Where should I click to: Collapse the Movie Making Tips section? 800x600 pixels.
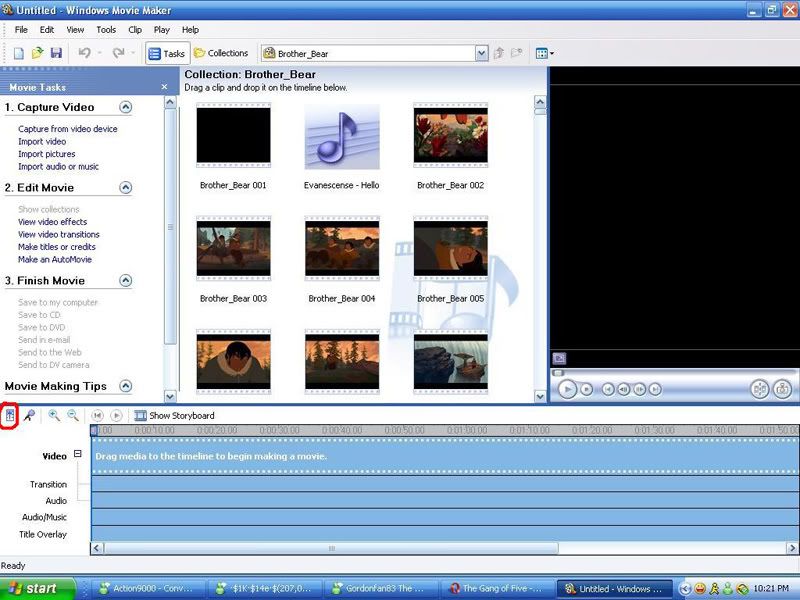[126, 386]
